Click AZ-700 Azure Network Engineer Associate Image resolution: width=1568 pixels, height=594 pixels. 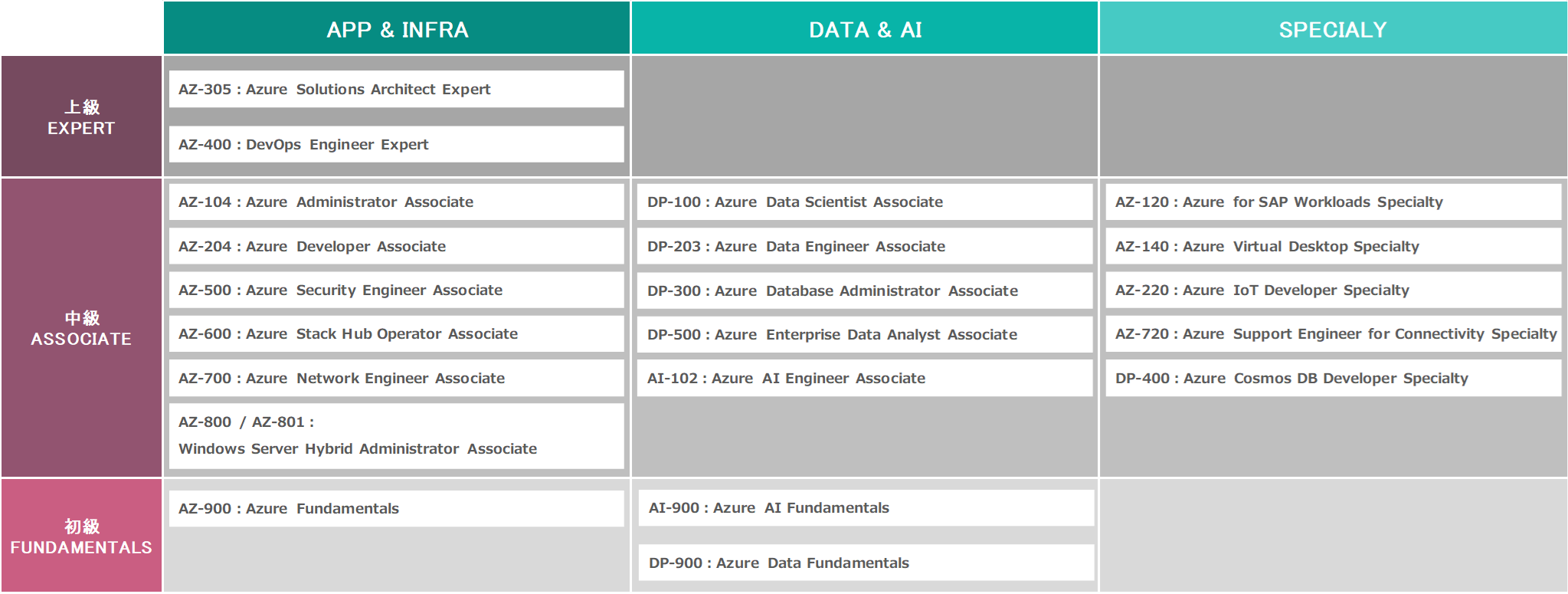coord(396,378)
